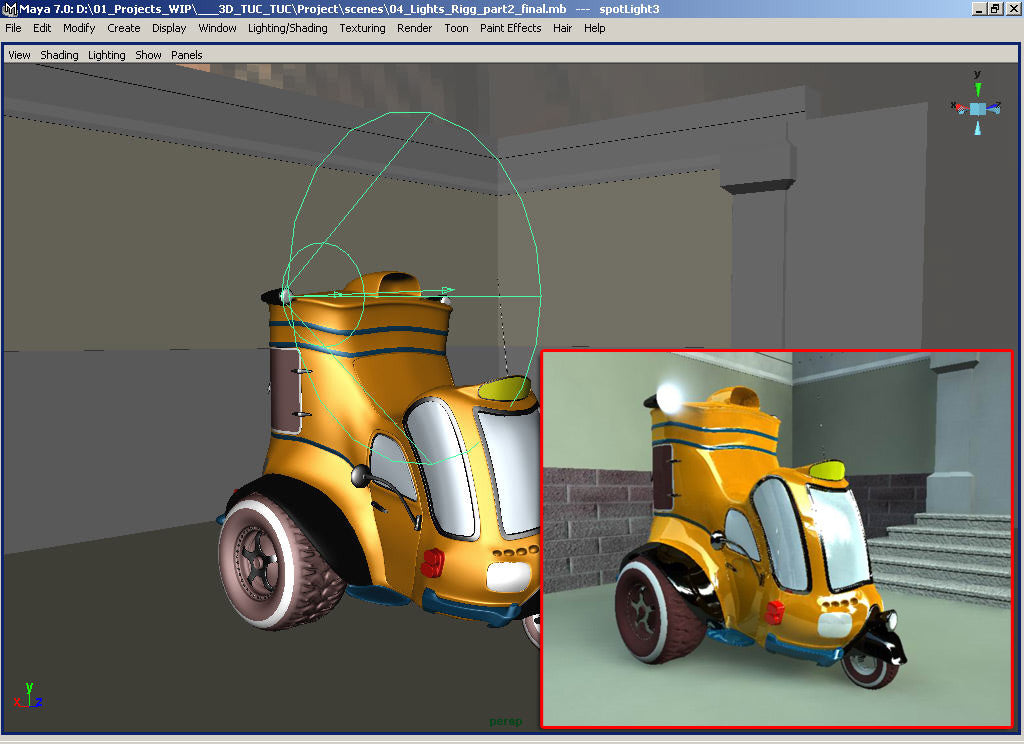1024x744 pixels.
Task: Click the green Y cone on view compass
Action: pyautogui.click(x=978, y=91)
